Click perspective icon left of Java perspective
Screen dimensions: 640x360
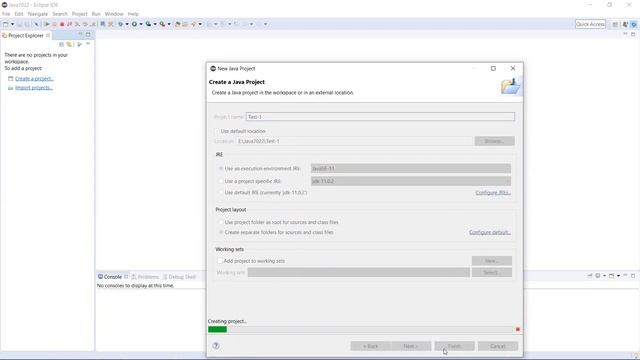point(625,24)
